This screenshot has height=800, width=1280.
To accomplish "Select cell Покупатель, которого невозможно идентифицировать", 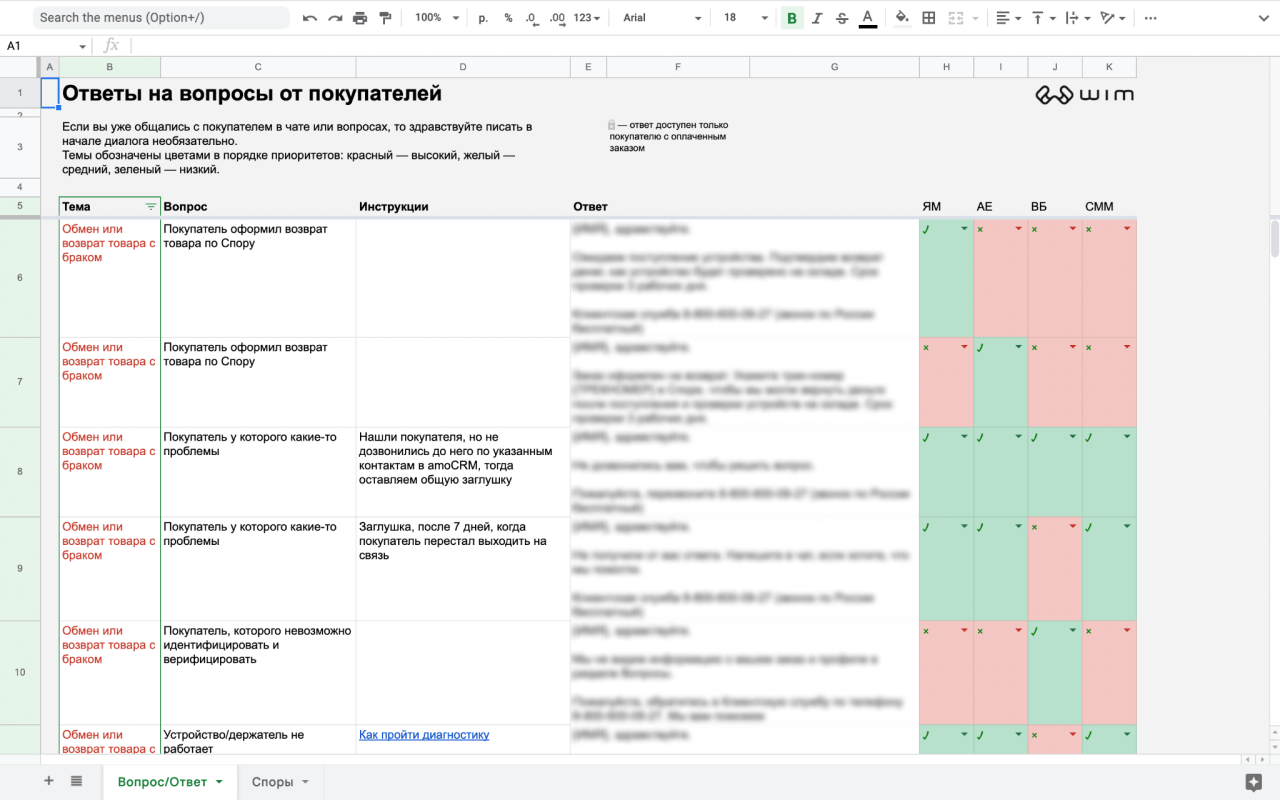I will 258,672.
